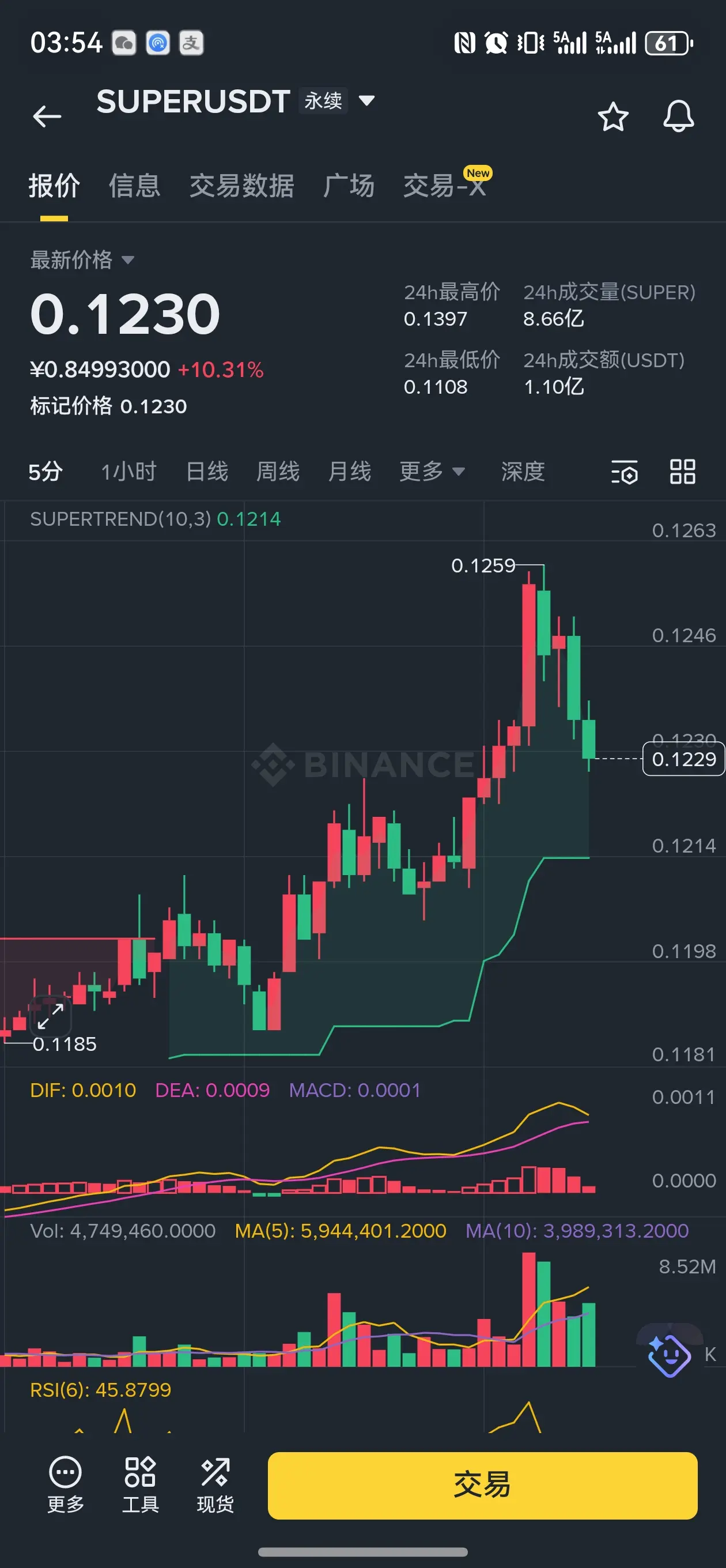Image resolution: width=726 pixels, height=1568 pixels.
Task: Go to the 广场 tab
Action: pyautogui.click(x=349, y=186)
